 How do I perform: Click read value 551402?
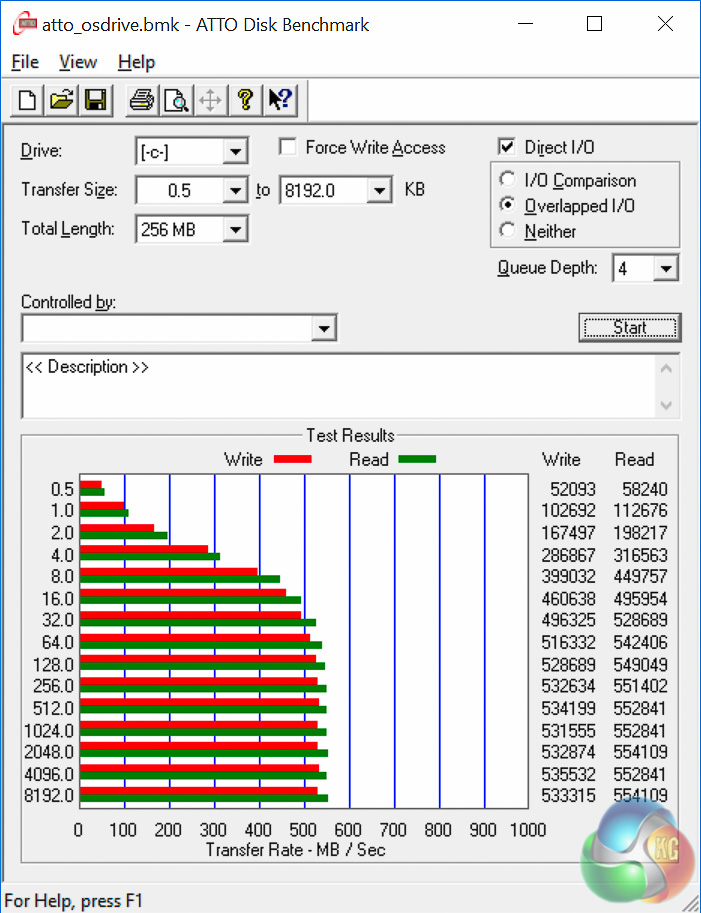click(x=640, y=686)
